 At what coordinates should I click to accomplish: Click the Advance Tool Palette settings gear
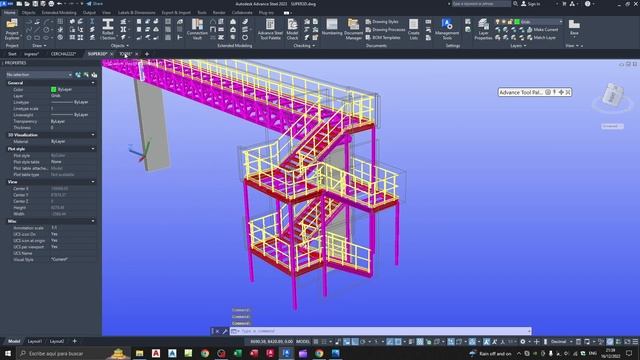[x=548, y=92]
